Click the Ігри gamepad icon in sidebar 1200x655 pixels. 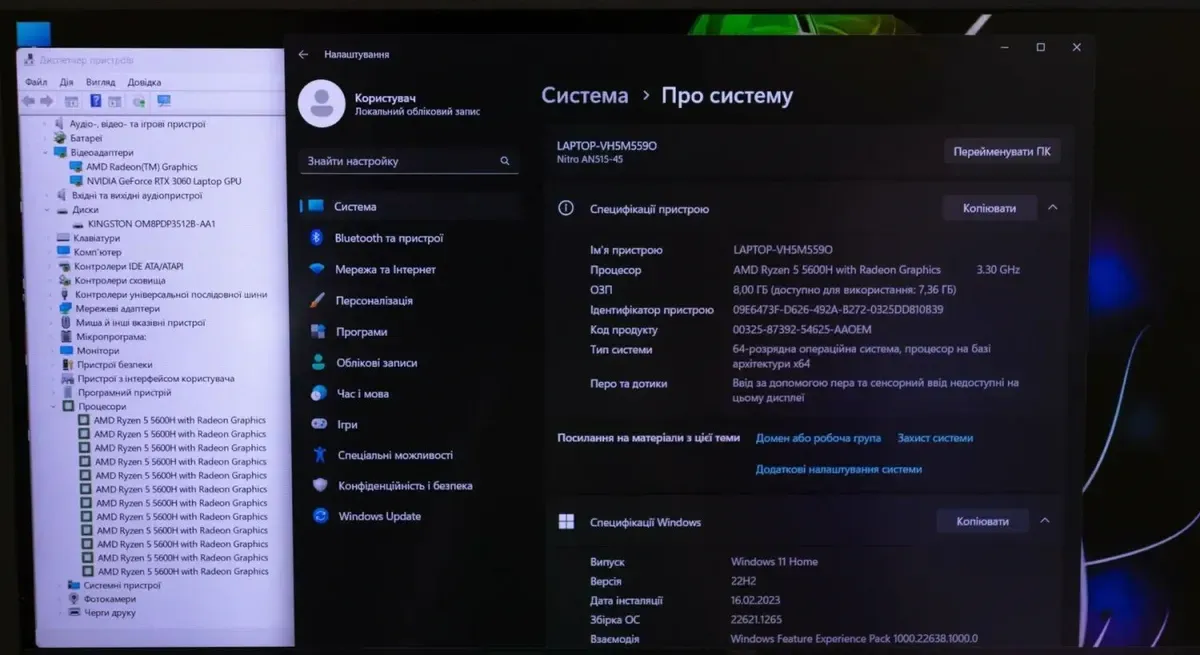click(x=319, y=424)
